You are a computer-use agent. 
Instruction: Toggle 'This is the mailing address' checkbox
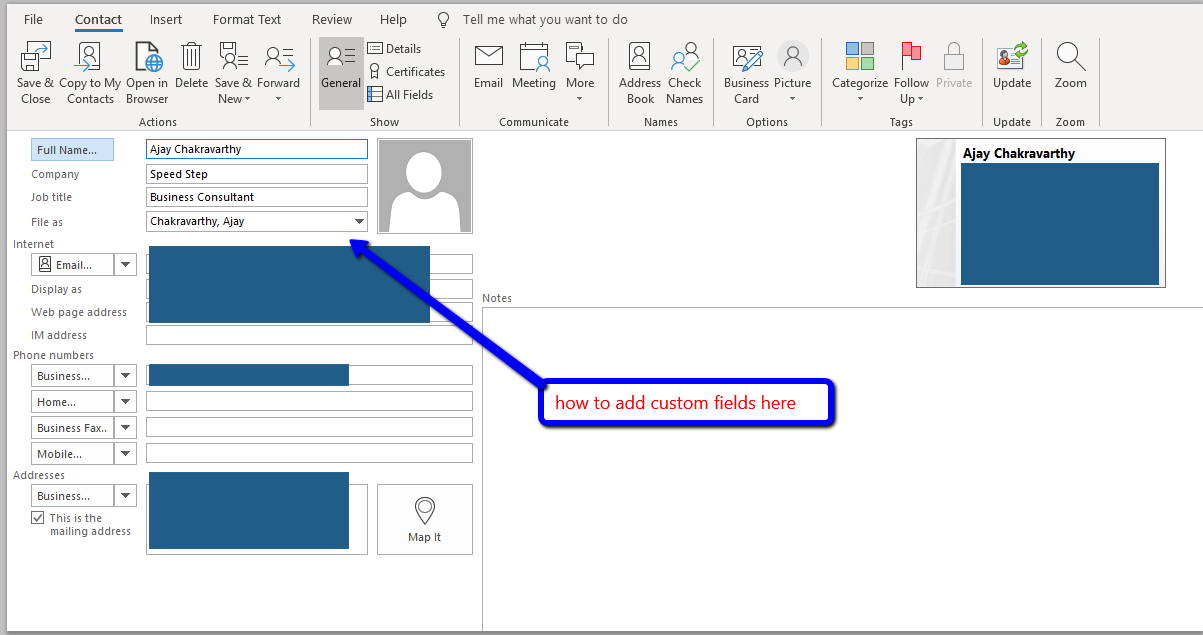[38, 518]
